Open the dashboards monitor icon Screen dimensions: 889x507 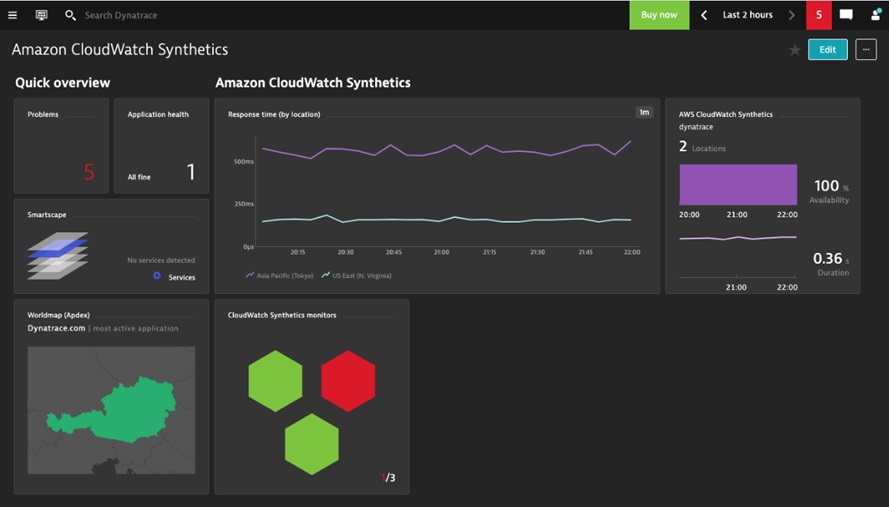[x=41, y=15]
